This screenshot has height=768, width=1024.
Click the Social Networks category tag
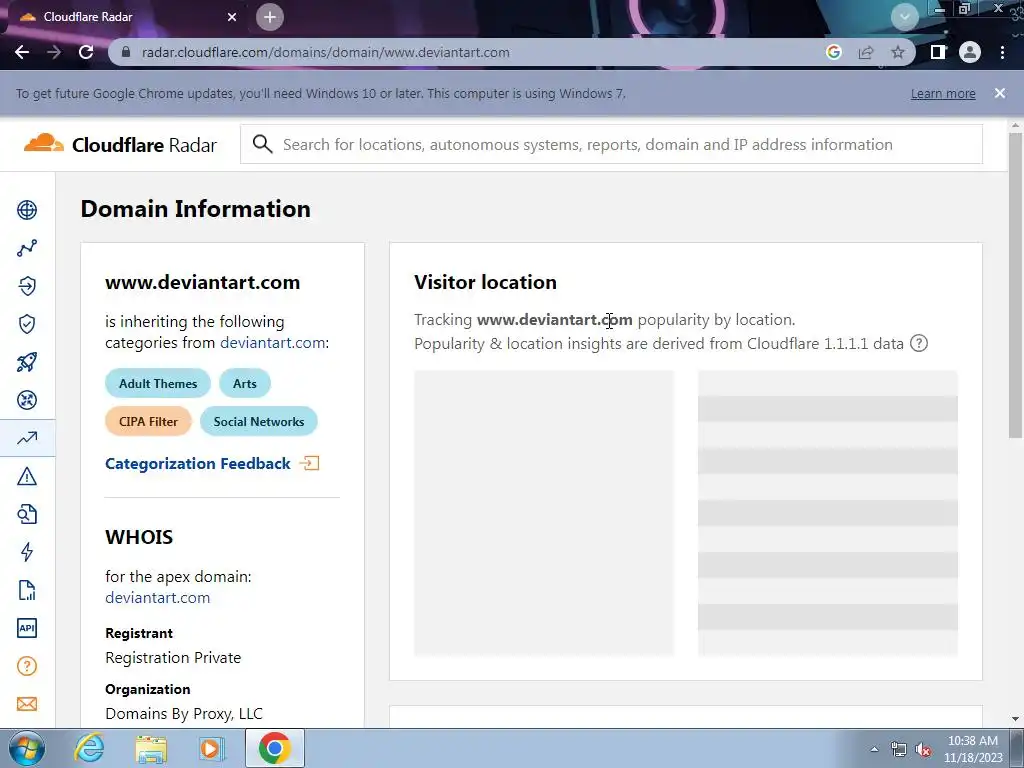259,421
